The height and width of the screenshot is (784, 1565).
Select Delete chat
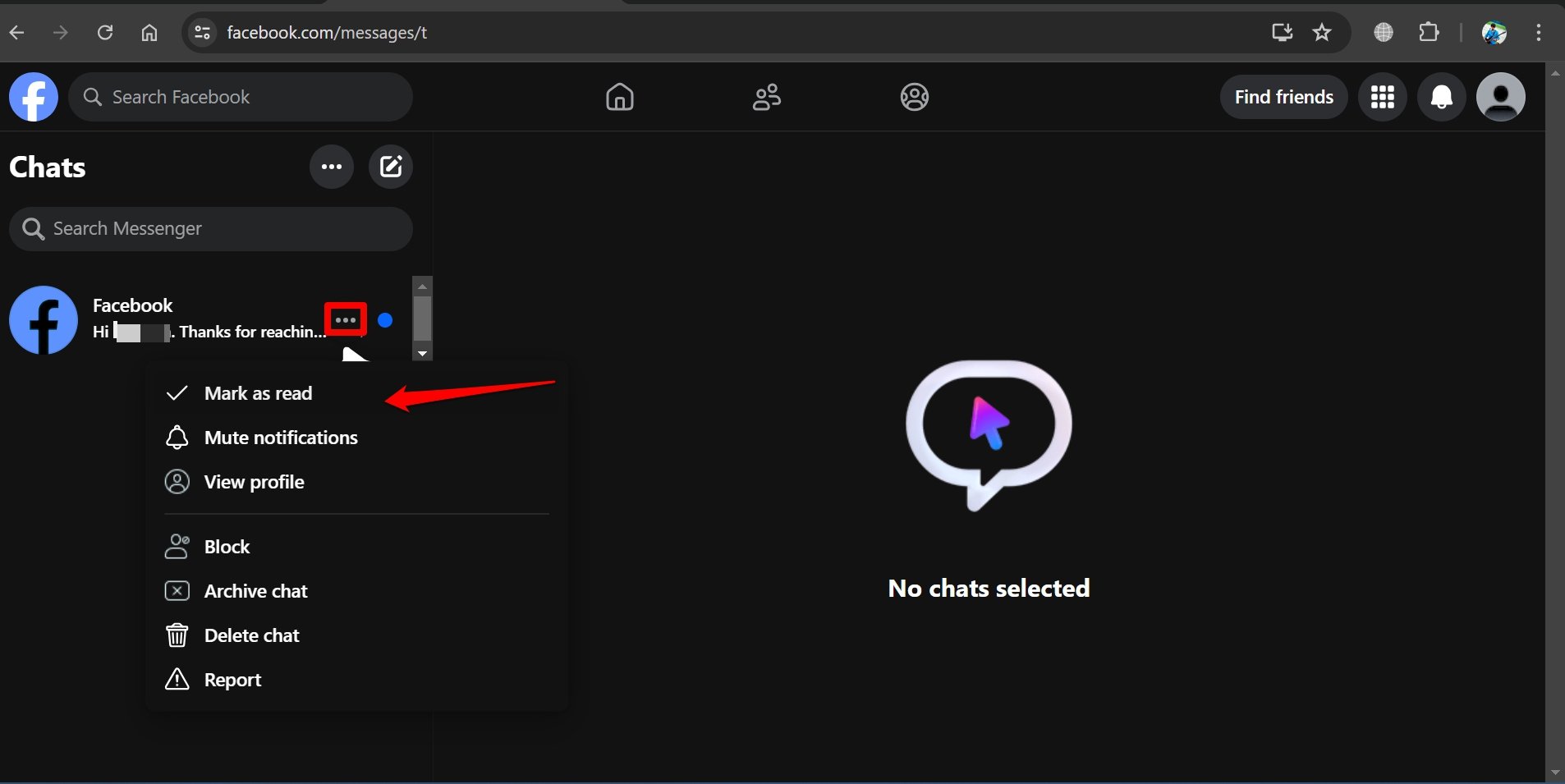click(356, 635)
